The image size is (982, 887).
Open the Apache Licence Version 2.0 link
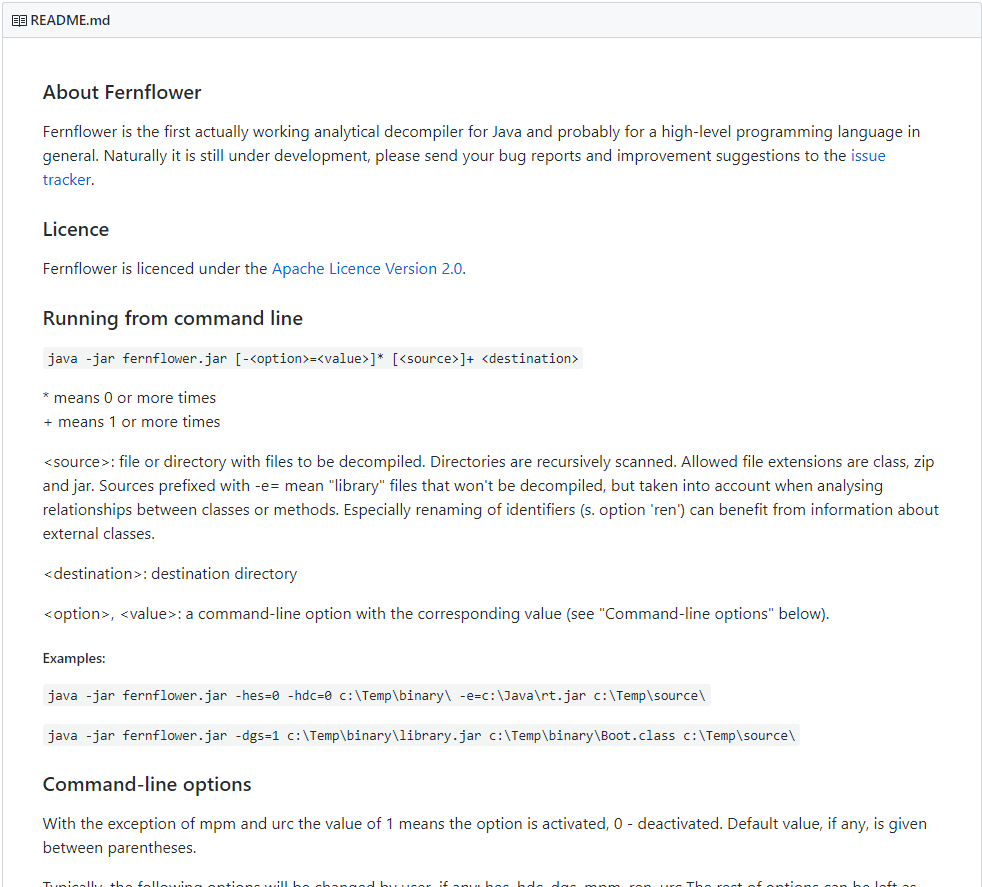pos(367,268)
